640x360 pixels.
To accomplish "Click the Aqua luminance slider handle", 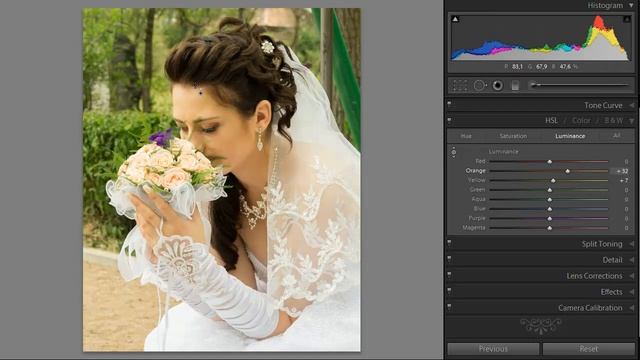I will tap(549, 200).
